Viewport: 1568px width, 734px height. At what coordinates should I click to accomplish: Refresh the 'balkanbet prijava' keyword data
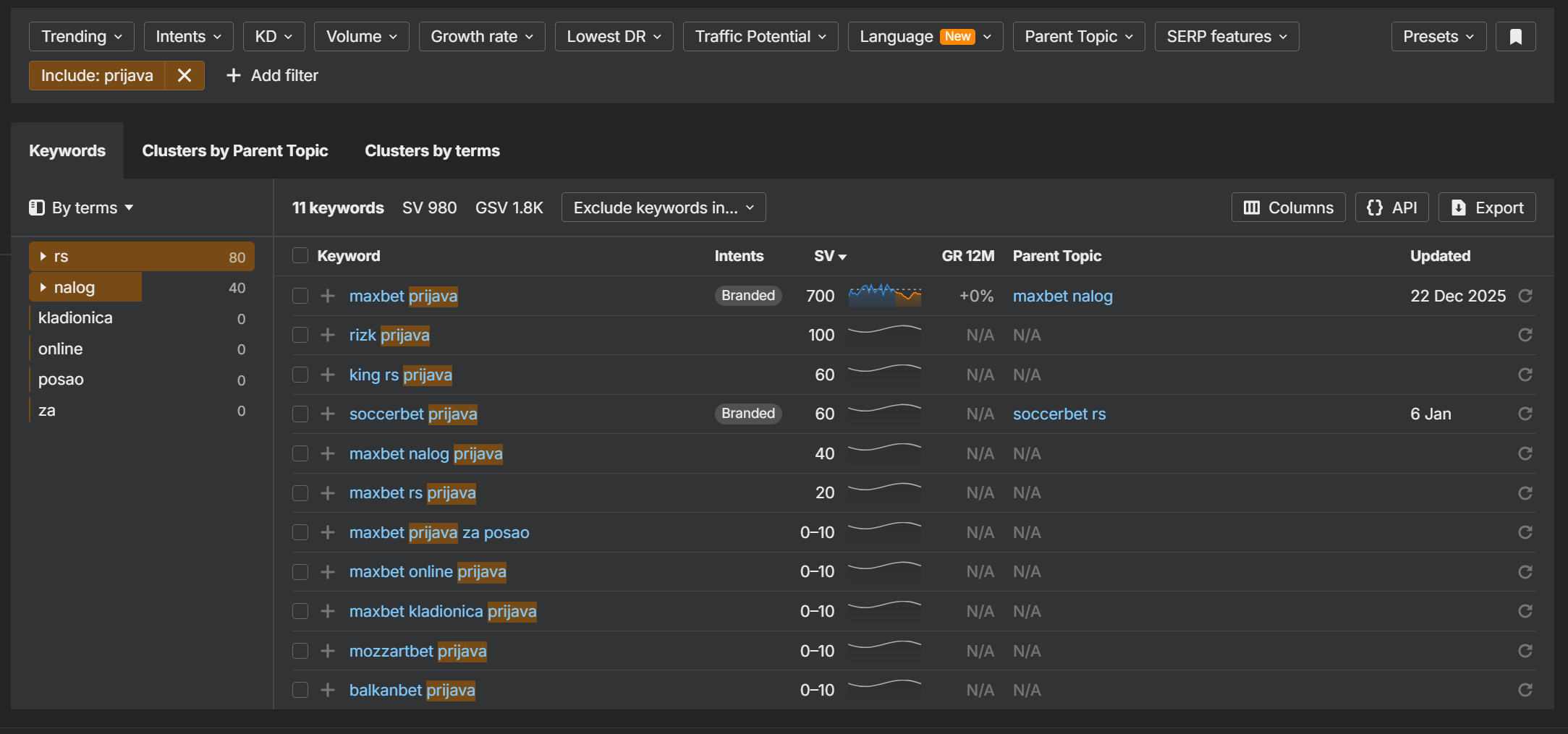[1525, 690]
